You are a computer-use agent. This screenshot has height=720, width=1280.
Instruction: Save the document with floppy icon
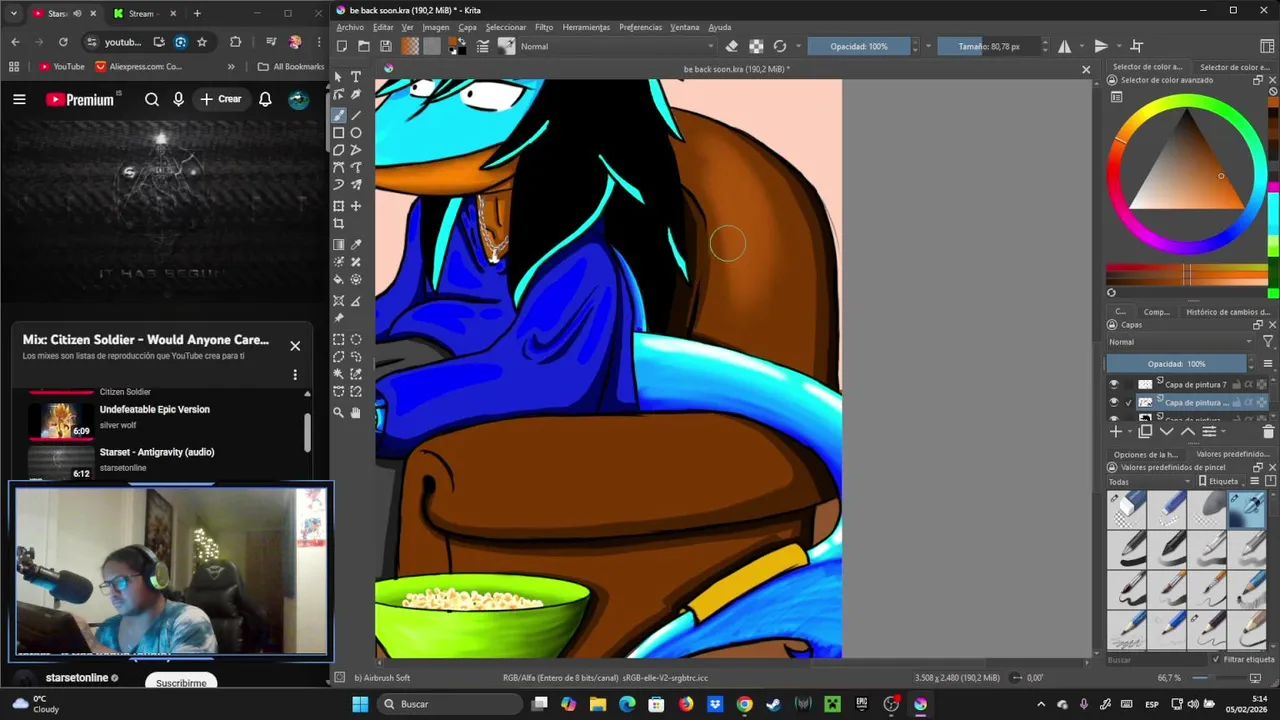pos(386,46)
